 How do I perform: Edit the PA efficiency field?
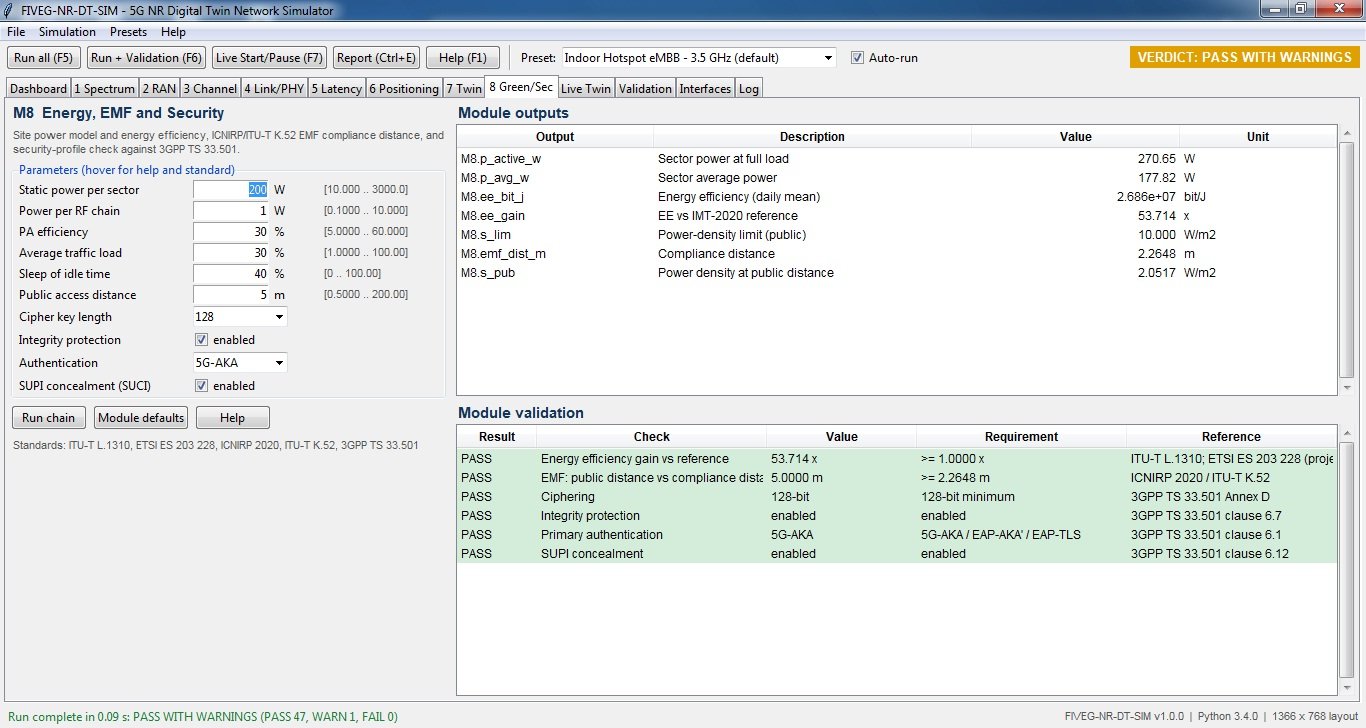pyautogui.click(x=231, y=232)
